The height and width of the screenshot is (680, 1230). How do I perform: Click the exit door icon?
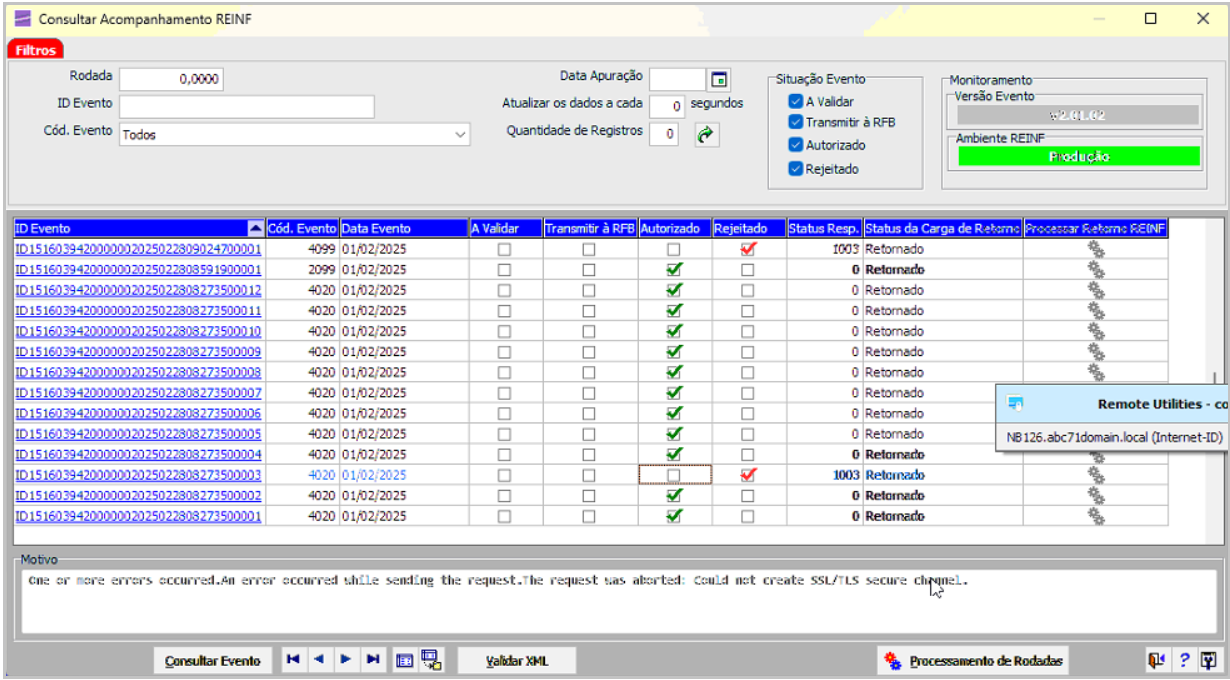tap(1157, 660)
